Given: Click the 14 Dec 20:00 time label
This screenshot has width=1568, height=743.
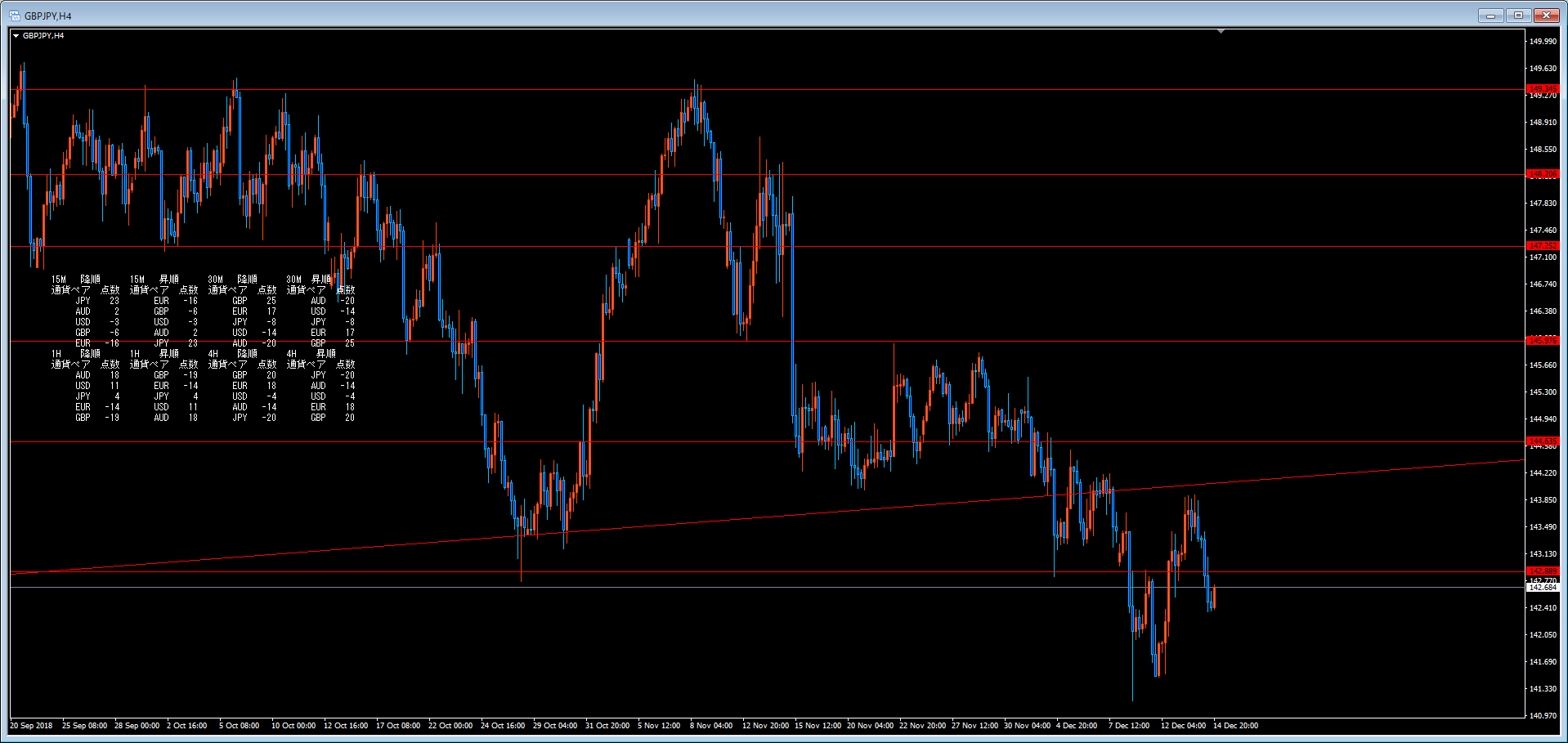Looking at the screenshot, I should coord(1235,726).
